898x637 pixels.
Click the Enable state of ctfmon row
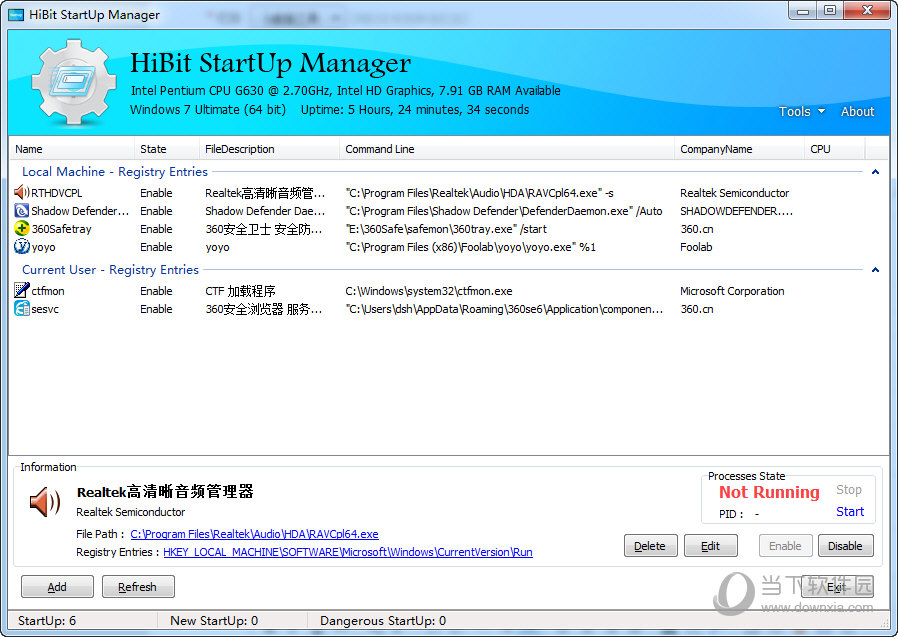pos(156,291)
